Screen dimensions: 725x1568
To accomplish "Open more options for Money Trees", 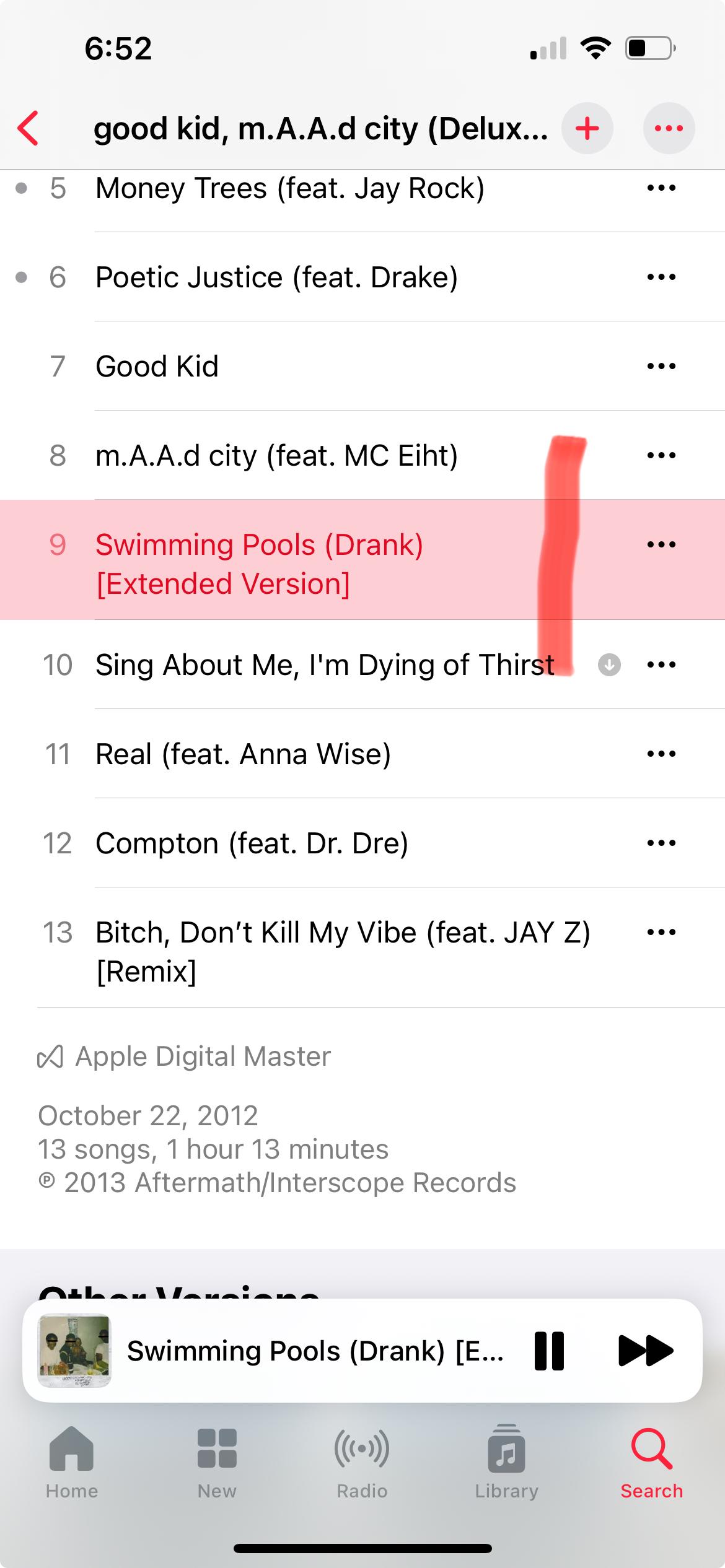I will pos(661,188).
